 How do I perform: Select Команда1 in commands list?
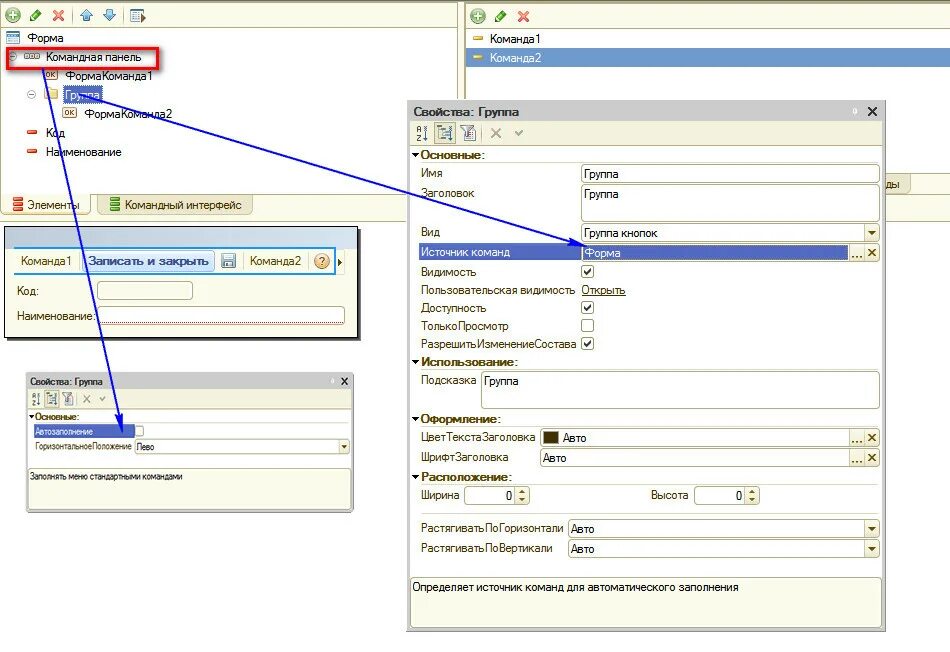514,39
